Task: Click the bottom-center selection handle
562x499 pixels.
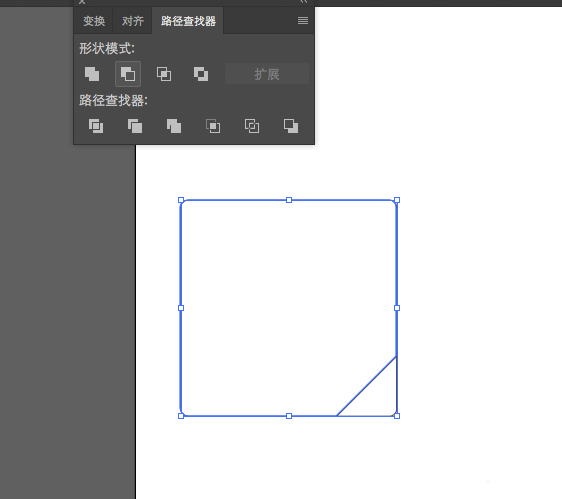Action: pyautogui.click(x=289, y=416)
